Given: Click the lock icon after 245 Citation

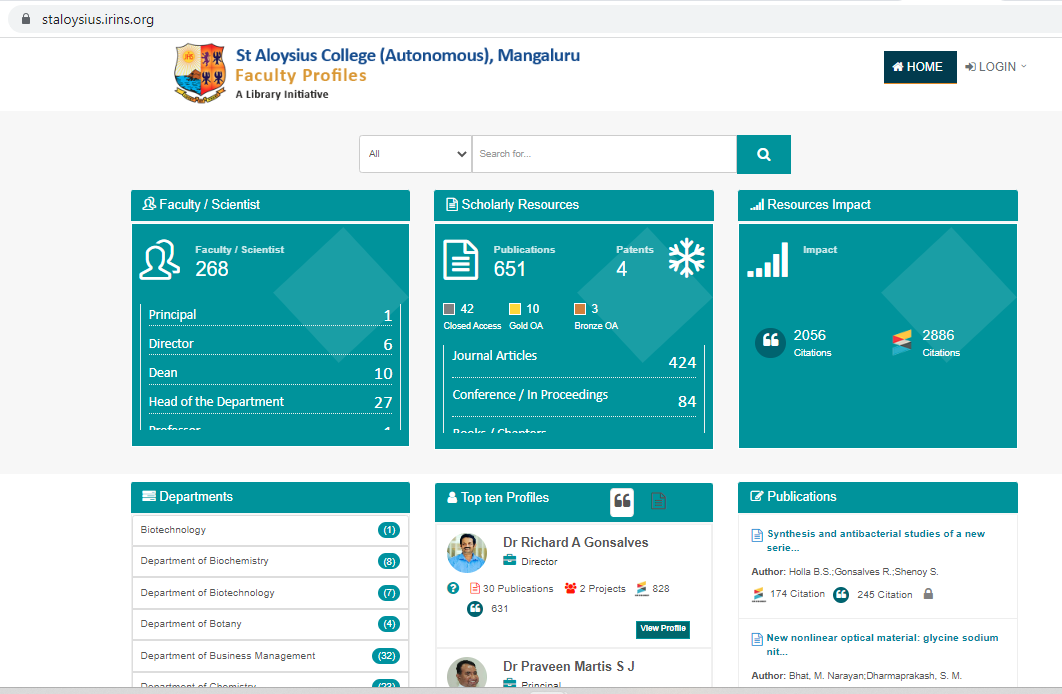Looking at the screenshot, I should coord(929,594).
